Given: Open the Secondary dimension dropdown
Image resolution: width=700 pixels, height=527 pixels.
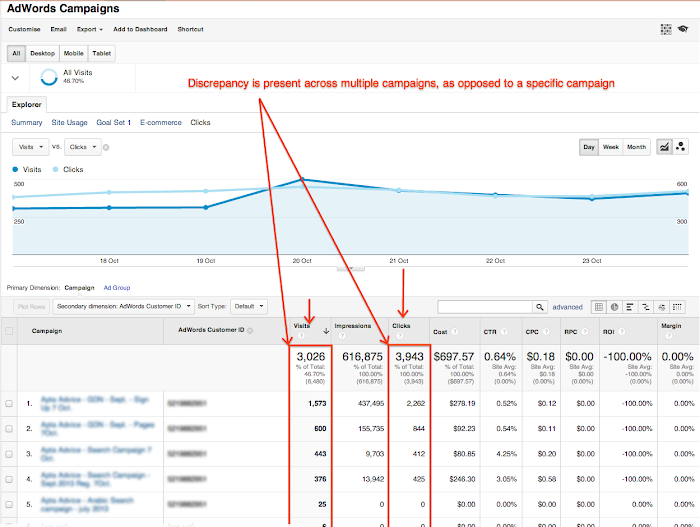Looking at the screenshot, I should (123, 306).
